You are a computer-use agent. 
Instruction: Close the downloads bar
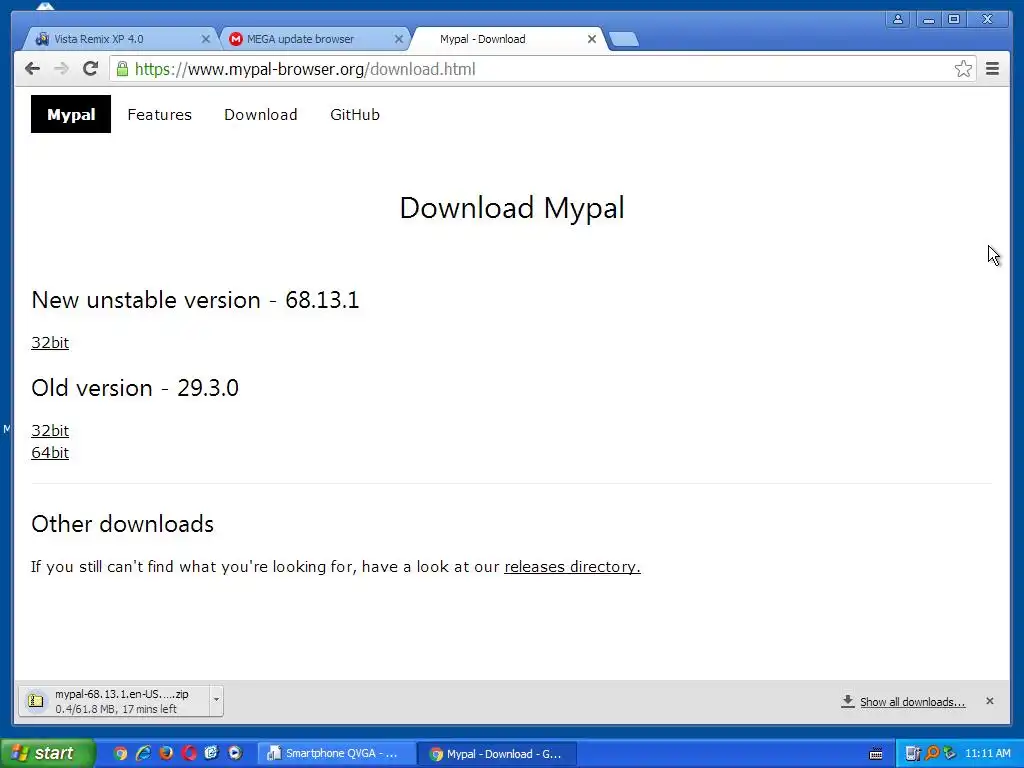click(x=989, y=701)
